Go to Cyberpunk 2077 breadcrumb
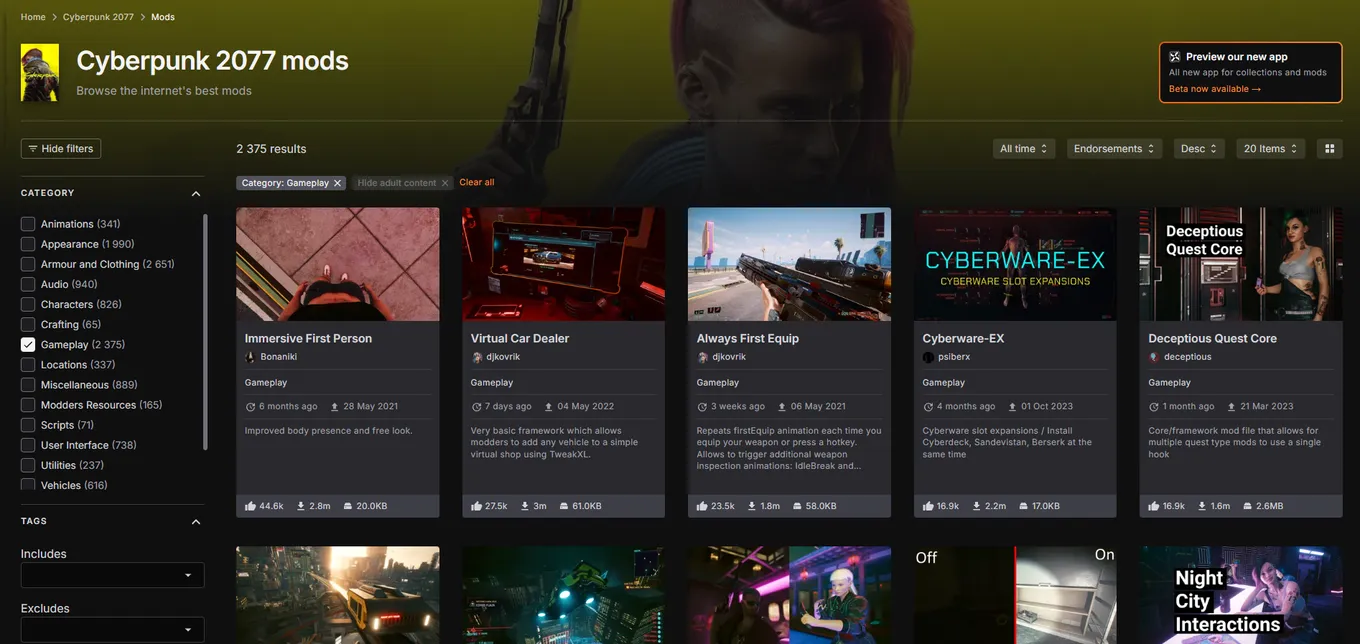 pyautogui.click(x=99, y=17)
